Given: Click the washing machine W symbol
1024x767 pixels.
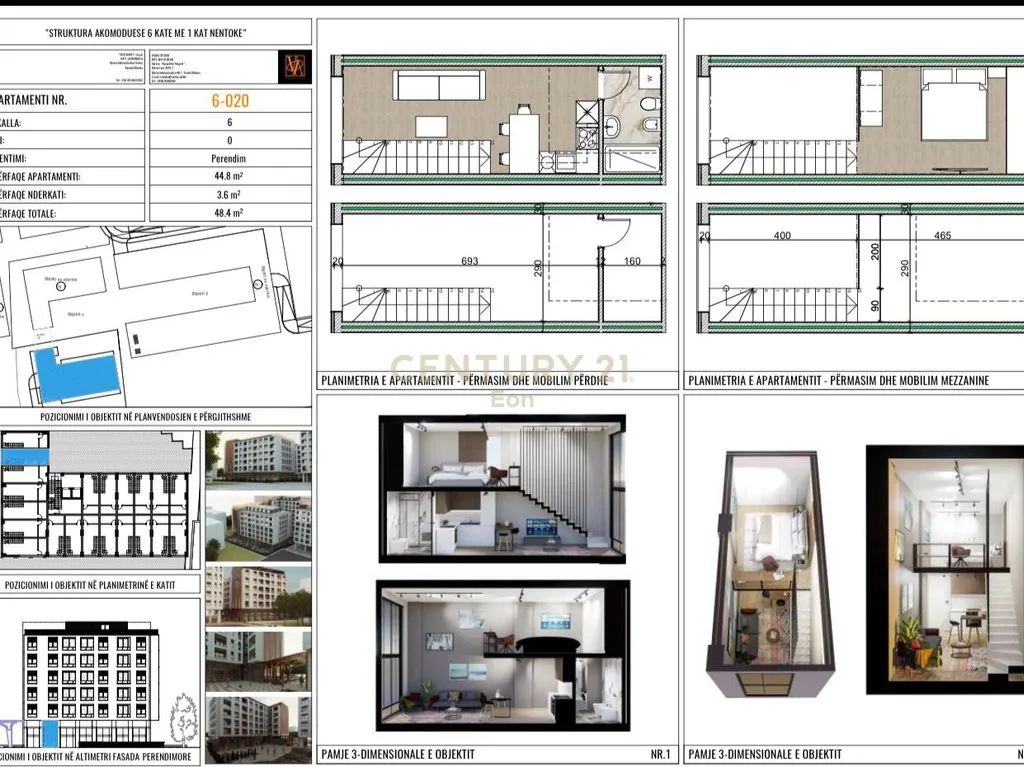Looking at the screenshot, I should (648, 78).
